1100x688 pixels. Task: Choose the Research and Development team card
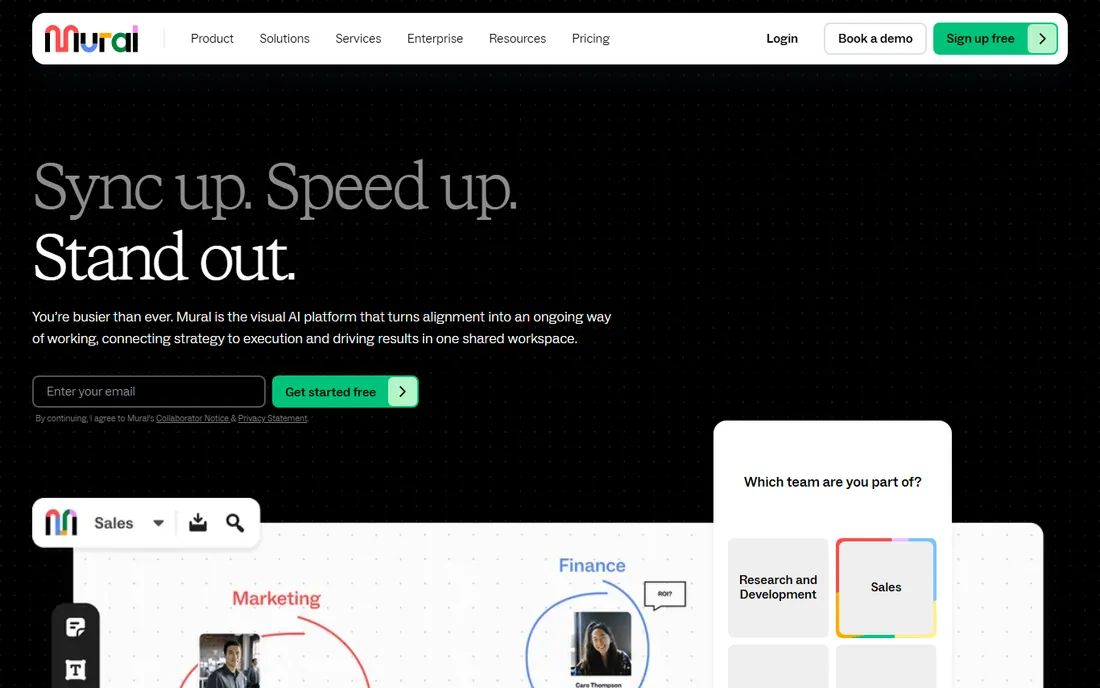(x=778, y=588)
